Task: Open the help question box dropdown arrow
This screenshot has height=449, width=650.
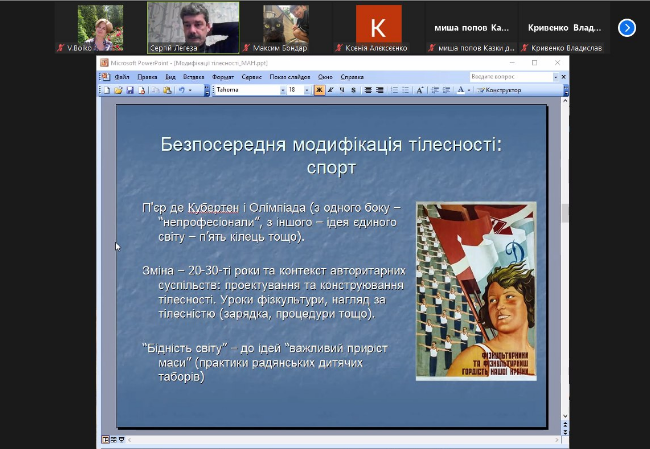Action: (x=555, y=77)
